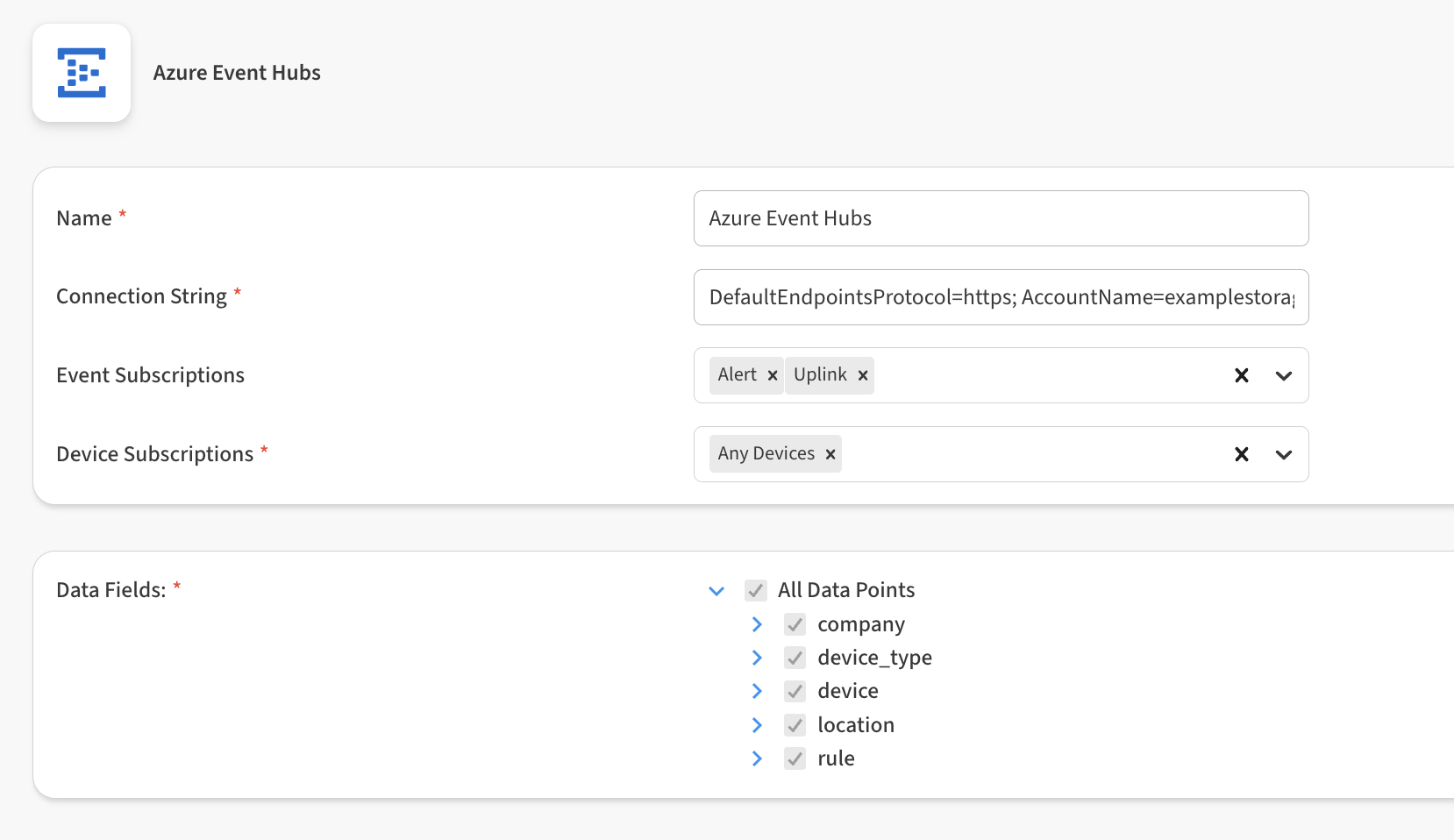1454x840 pixels.
Task: Remove the Uplink tag from Event Subscriptions
Action: (x=863, y=375)
